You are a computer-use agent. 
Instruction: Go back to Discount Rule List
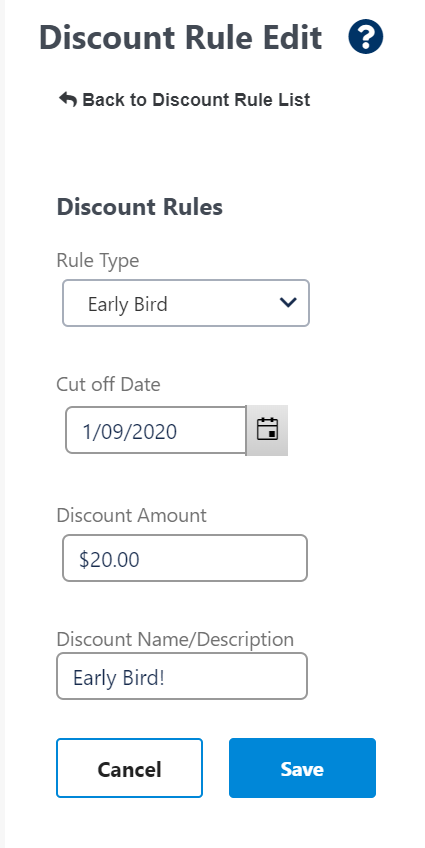point(184,100)
